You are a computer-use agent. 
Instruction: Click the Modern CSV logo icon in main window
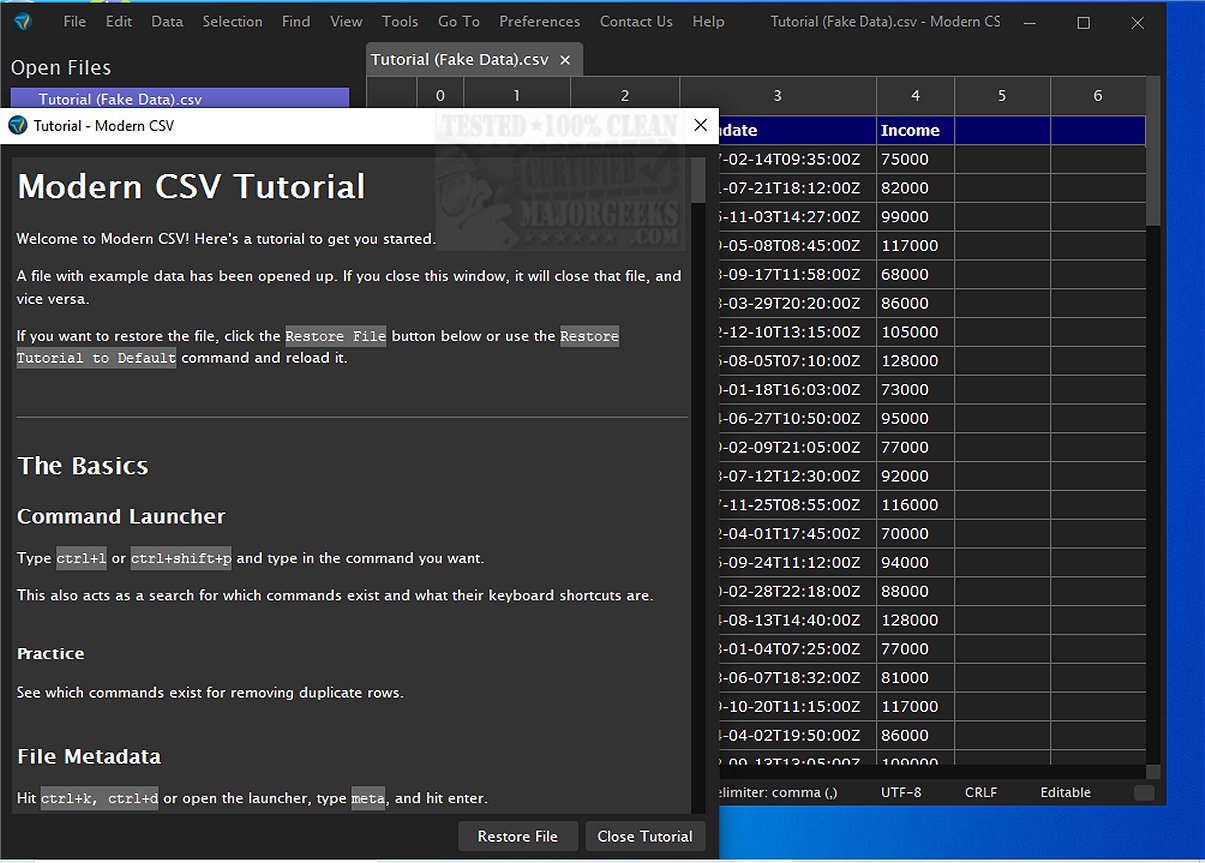pyautogui.click(x=23, y=21)
